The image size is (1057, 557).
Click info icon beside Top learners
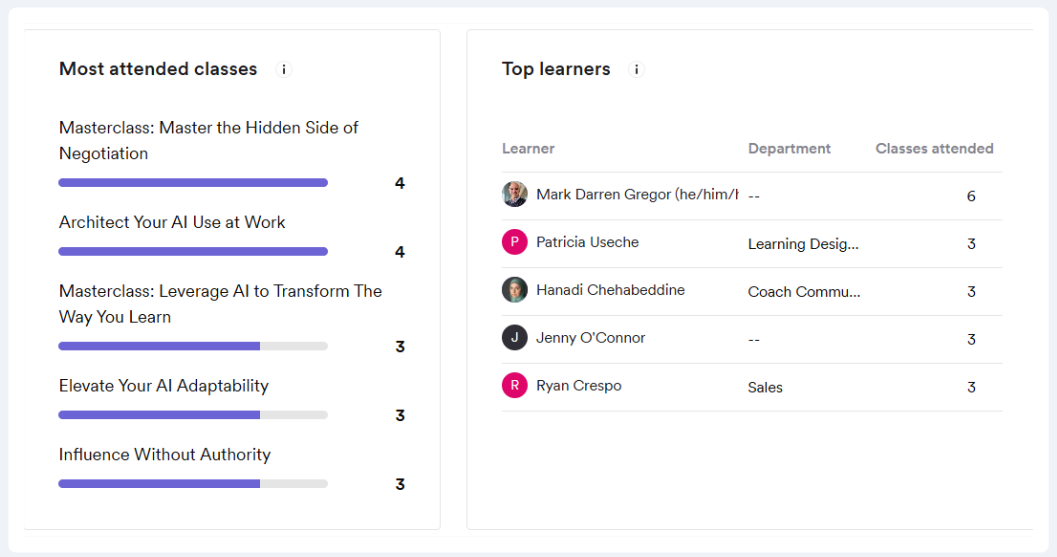tap(636, 69)
